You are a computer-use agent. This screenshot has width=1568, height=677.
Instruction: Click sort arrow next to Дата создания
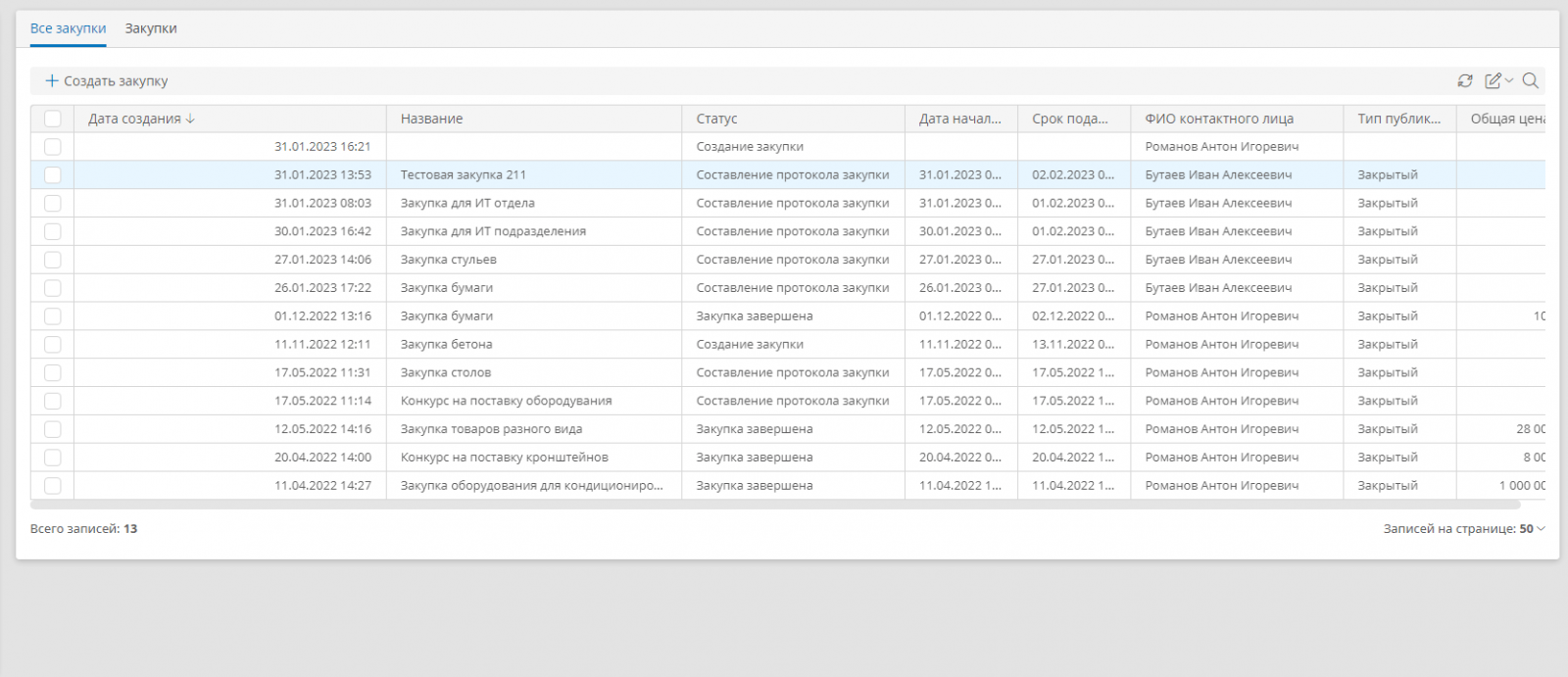tap(190, 119)
